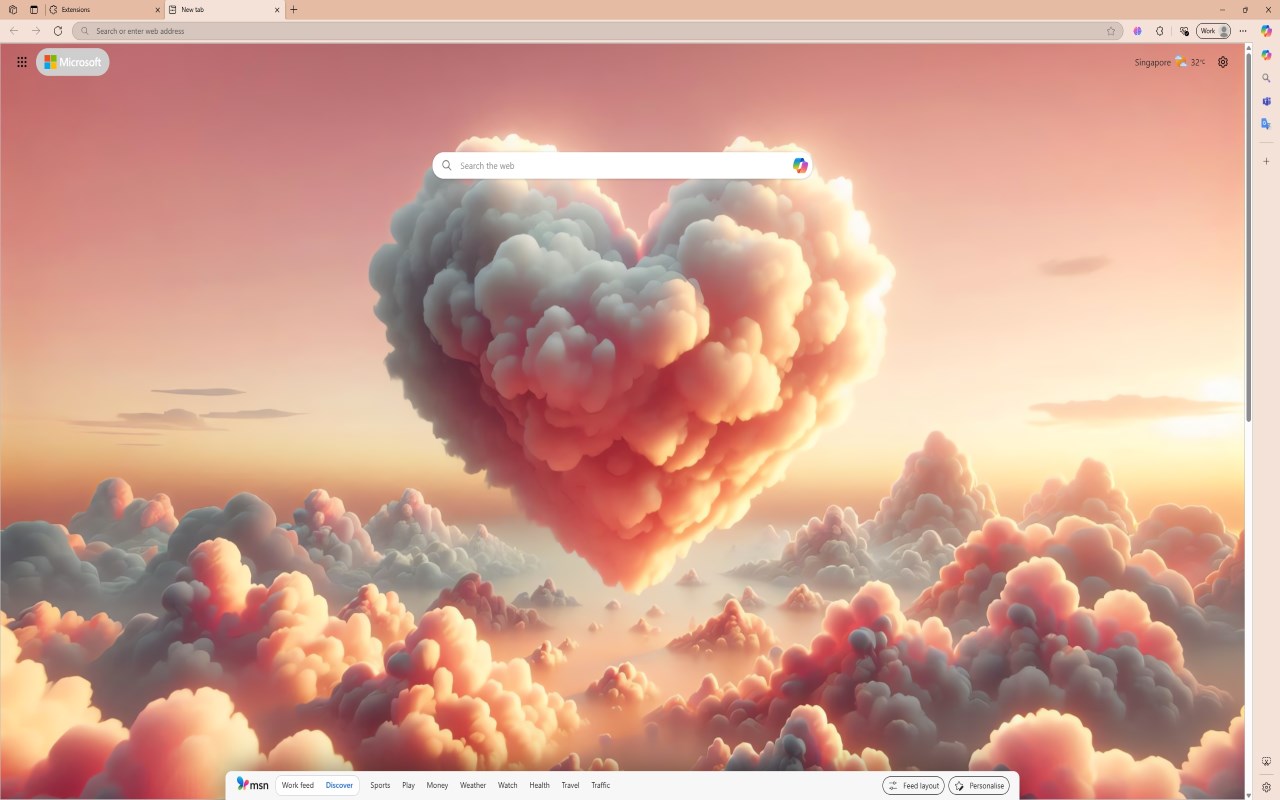Open Copilot icon in the toolbar
Image resolution: width=1280 pixels, height=800 pixels.
1266,31
